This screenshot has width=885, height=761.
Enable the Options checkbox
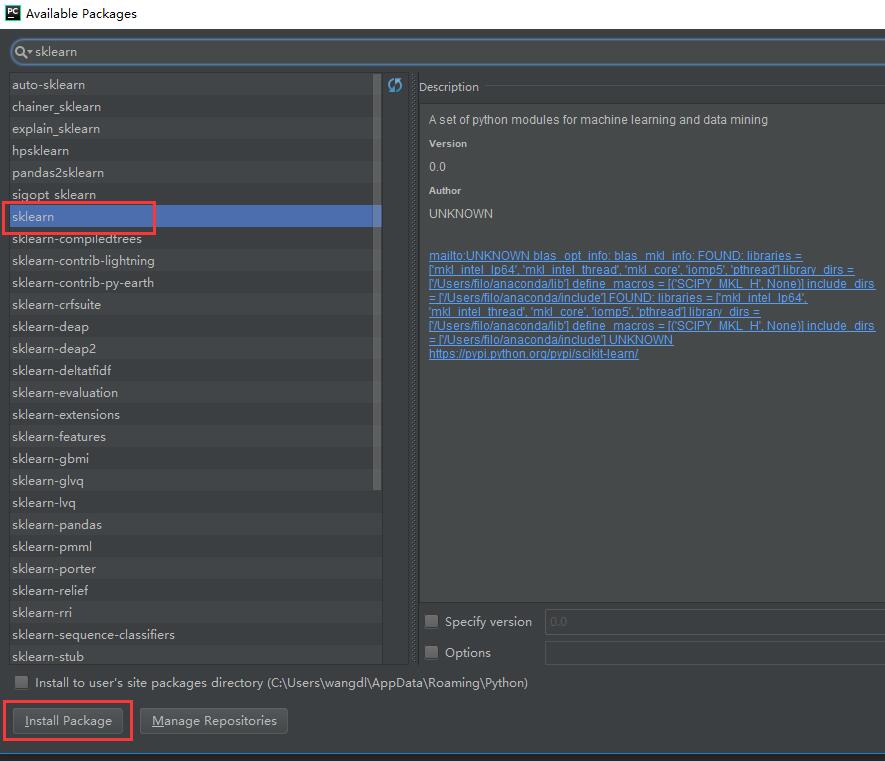click(x=432, y=653)
